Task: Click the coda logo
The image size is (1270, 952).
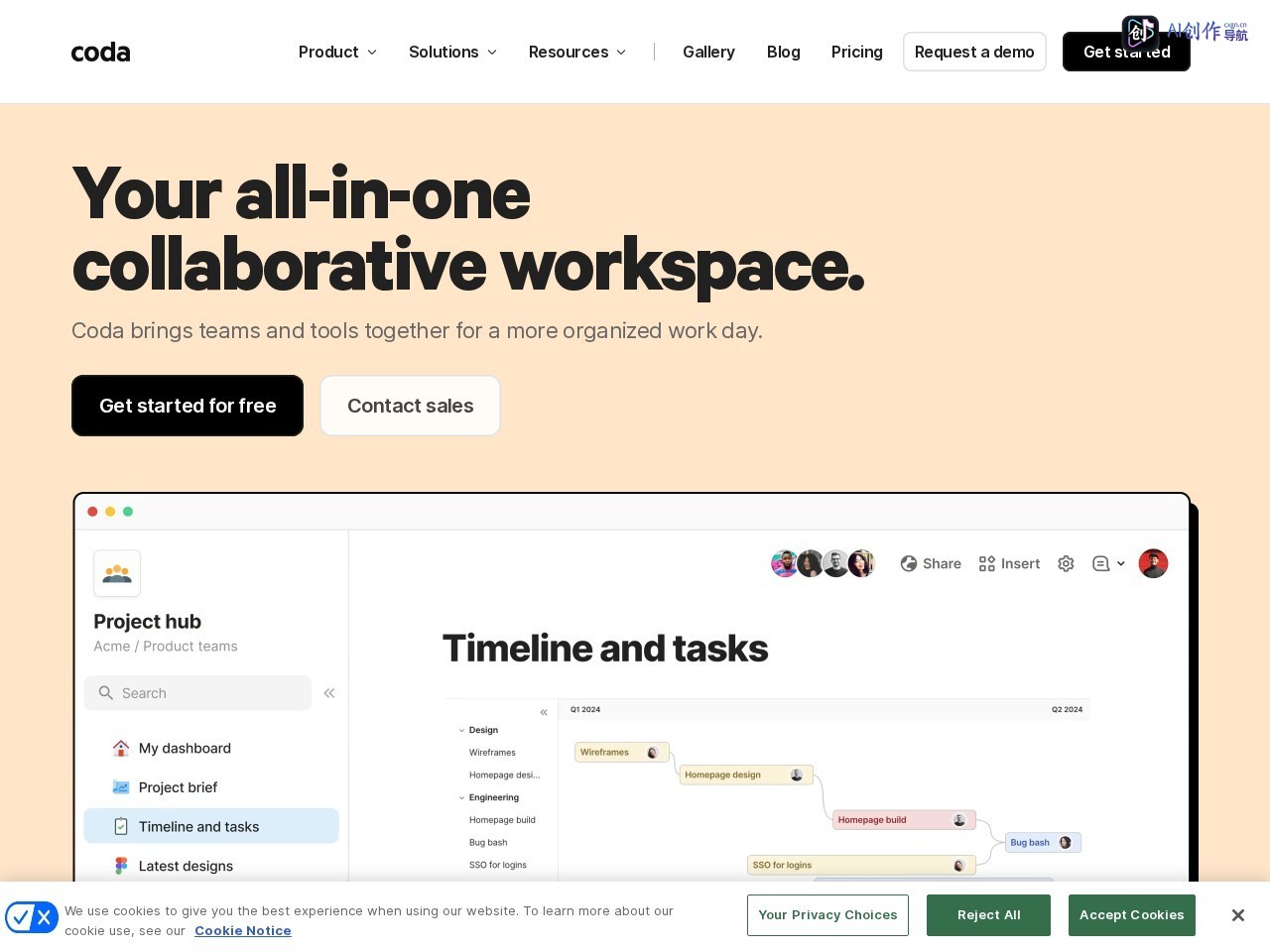Action: 100,52
